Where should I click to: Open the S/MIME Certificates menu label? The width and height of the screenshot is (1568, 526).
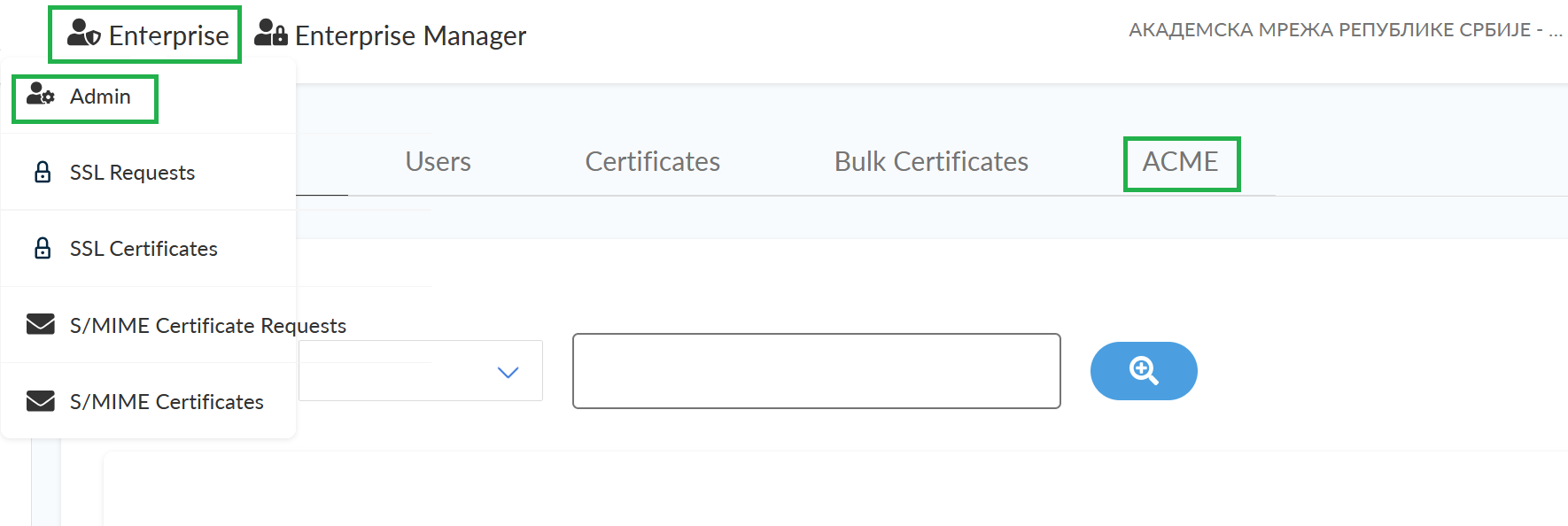(x=167, y=402)
